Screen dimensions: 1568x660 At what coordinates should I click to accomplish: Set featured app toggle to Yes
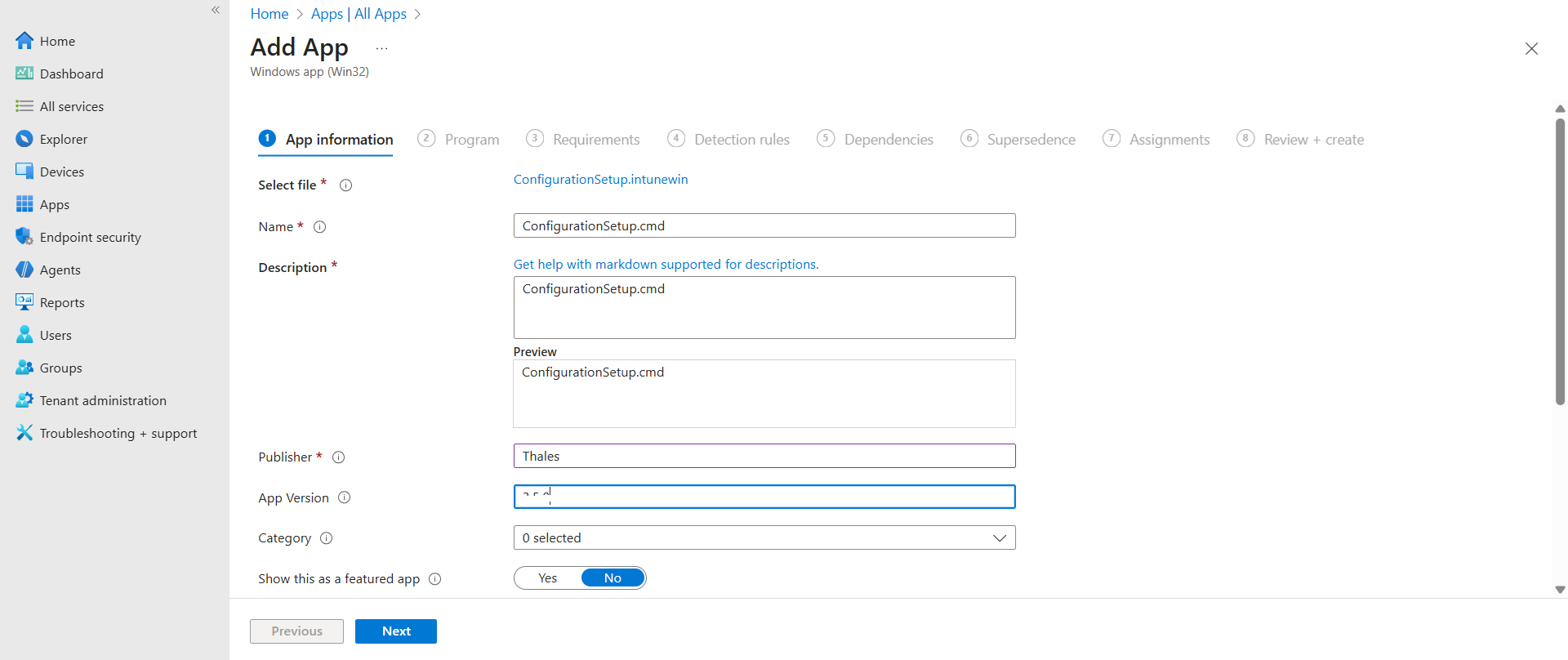548,578
